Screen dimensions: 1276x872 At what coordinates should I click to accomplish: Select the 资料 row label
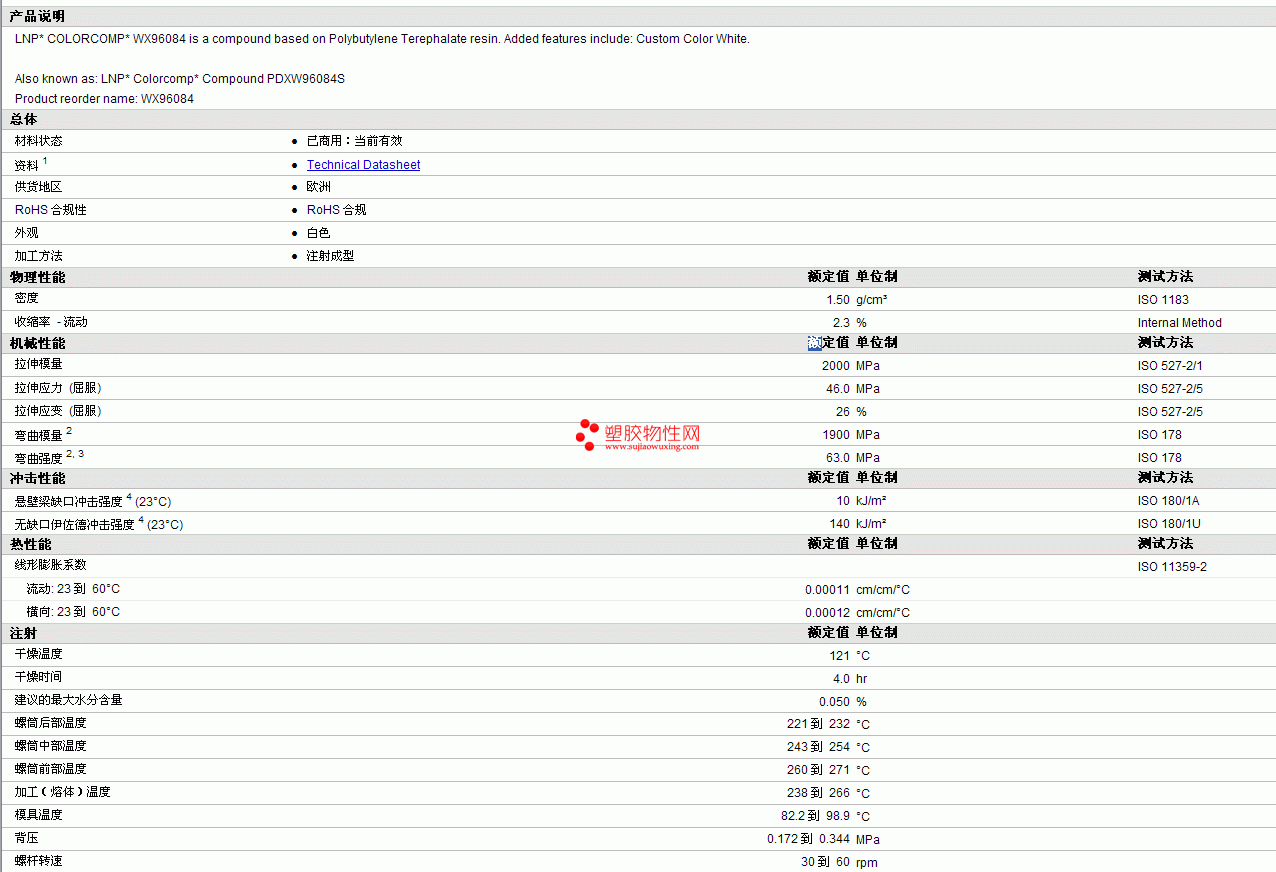(27, 165)
